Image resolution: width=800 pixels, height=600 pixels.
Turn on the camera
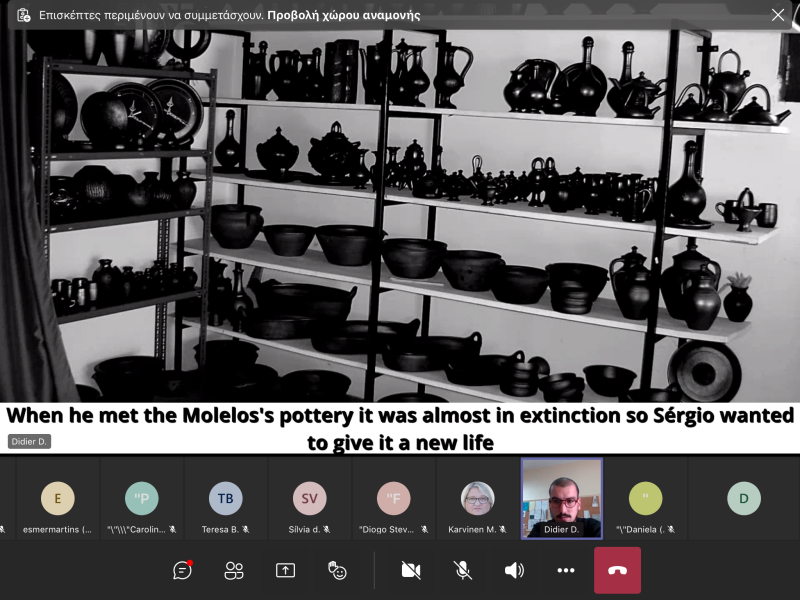[x=410, y=570]
